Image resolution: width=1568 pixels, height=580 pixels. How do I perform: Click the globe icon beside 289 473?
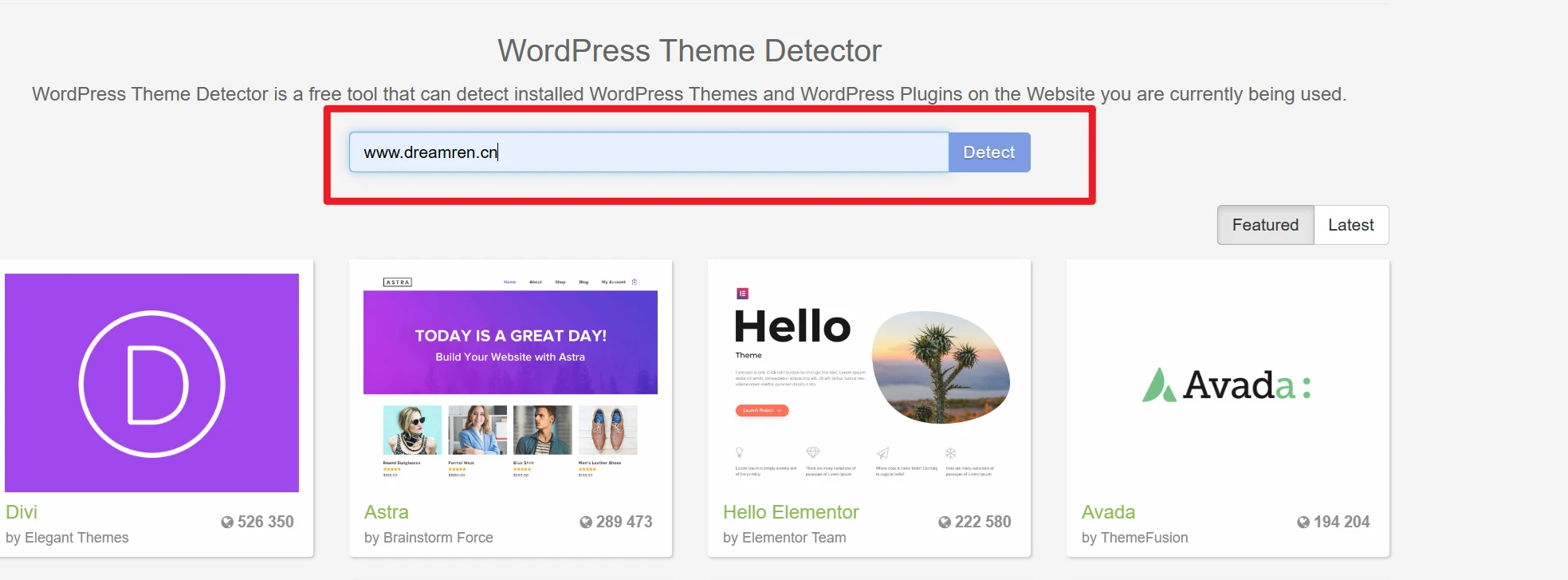point(586,522)
